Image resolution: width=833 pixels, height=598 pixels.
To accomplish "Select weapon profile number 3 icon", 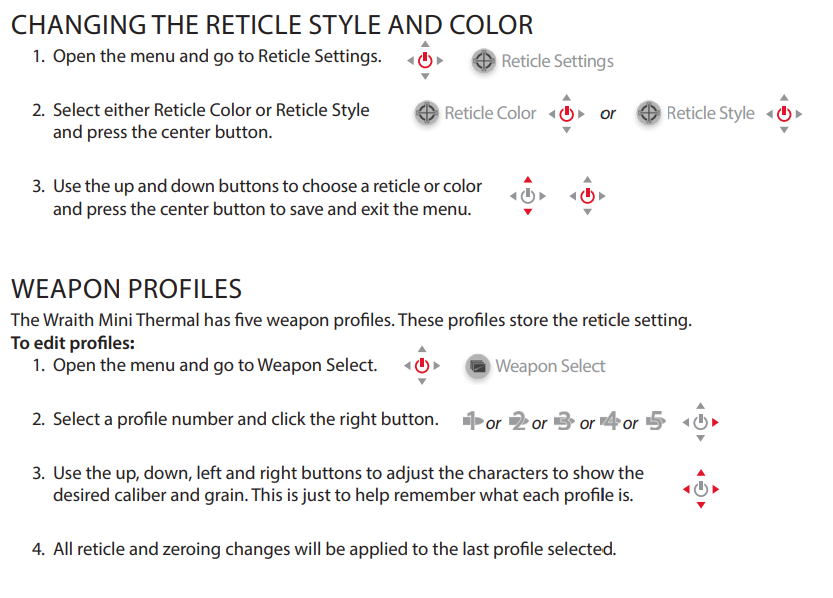I will point(564,421).
